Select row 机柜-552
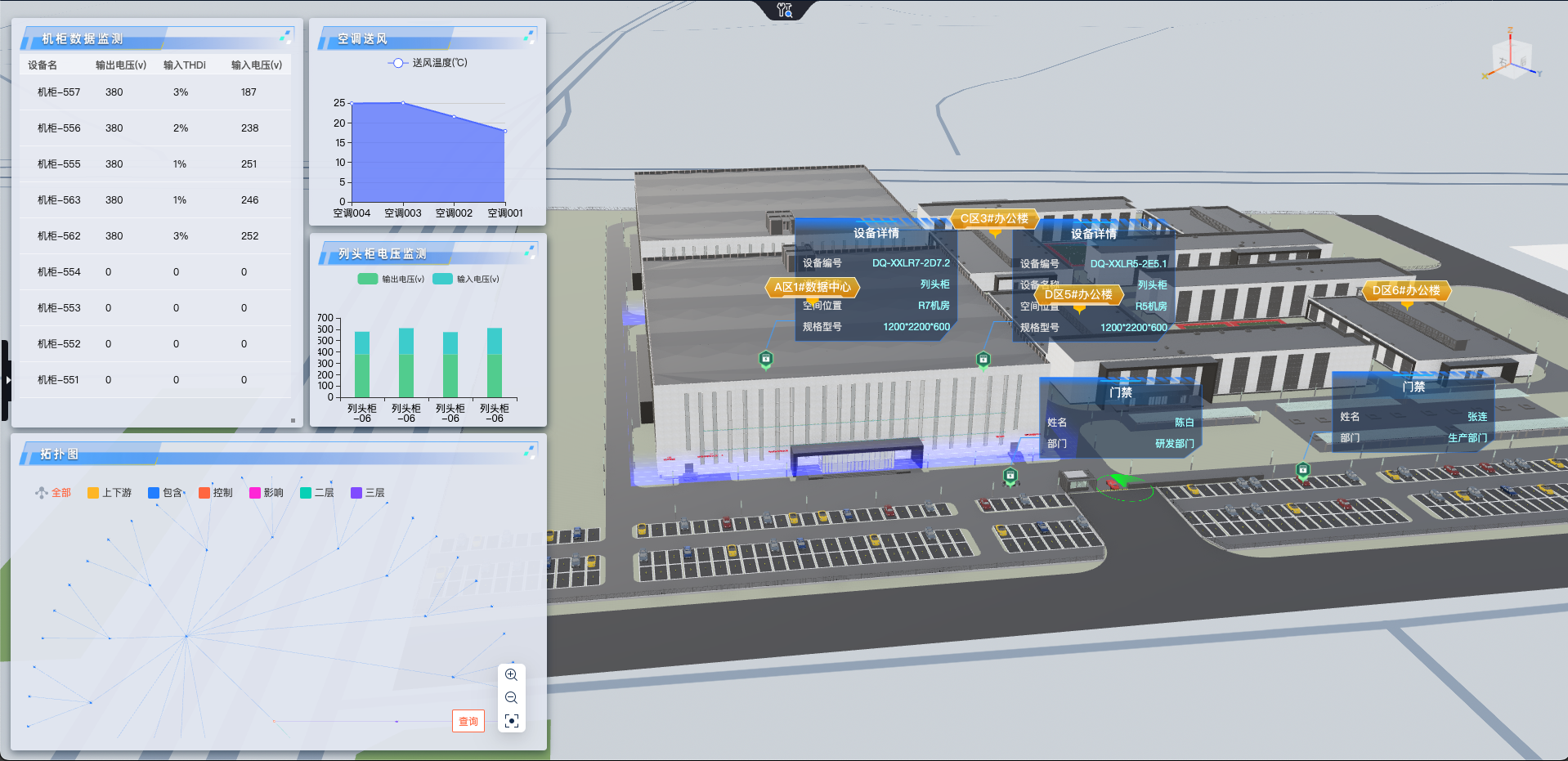 (x=155, y=344)
